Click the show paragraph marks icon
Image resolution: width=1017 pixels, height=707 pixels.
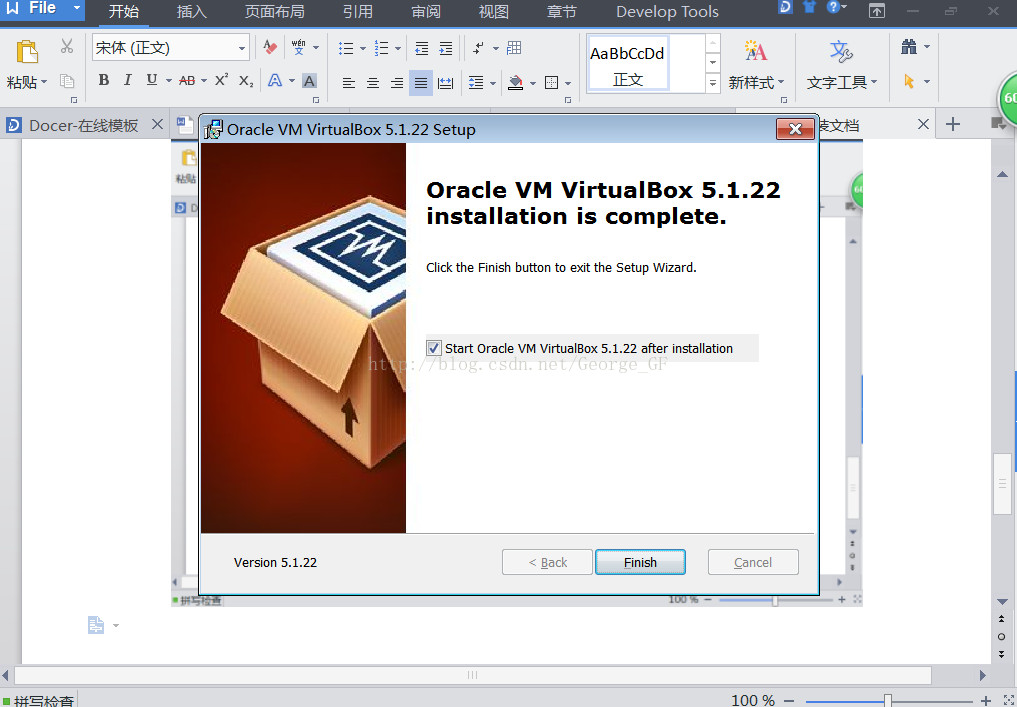tap(479, 48)
